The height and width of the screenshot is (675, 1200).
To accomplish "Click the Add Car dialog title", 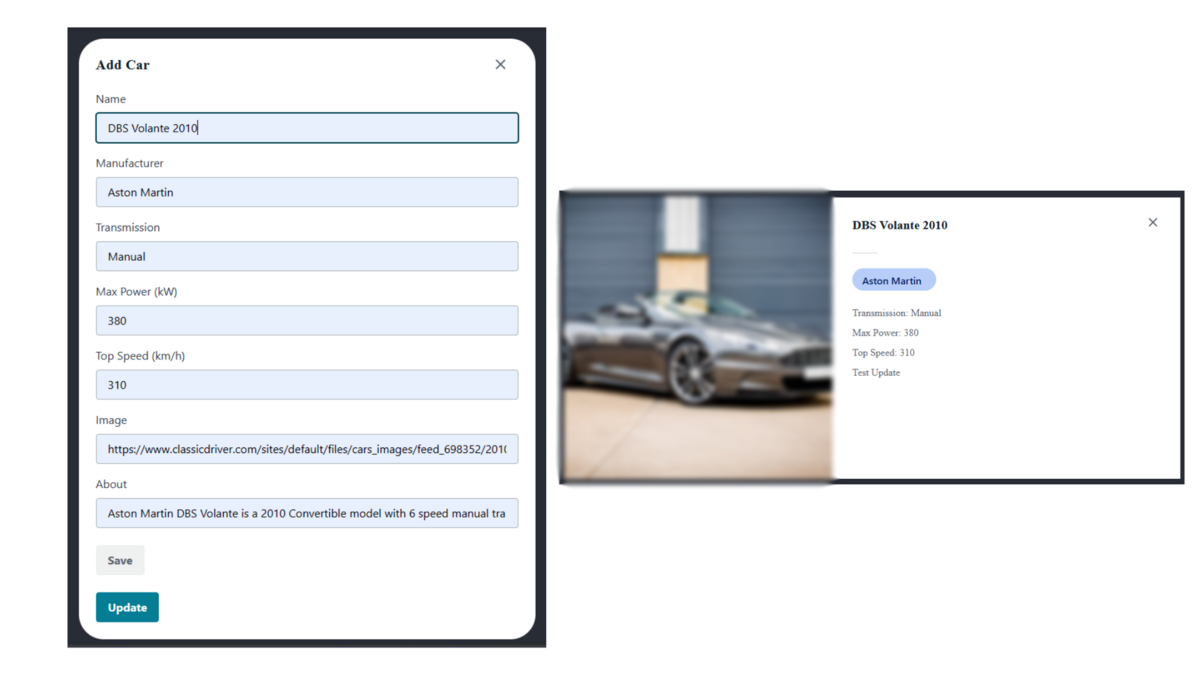I will (x=123, y=65).
